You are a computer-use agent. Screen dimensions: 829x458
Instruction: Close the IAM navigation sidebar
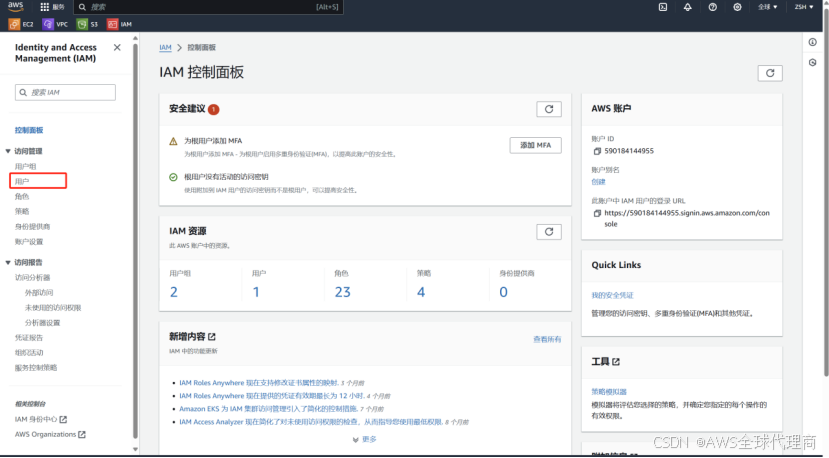pyautogui.click(x=117, y=48)
